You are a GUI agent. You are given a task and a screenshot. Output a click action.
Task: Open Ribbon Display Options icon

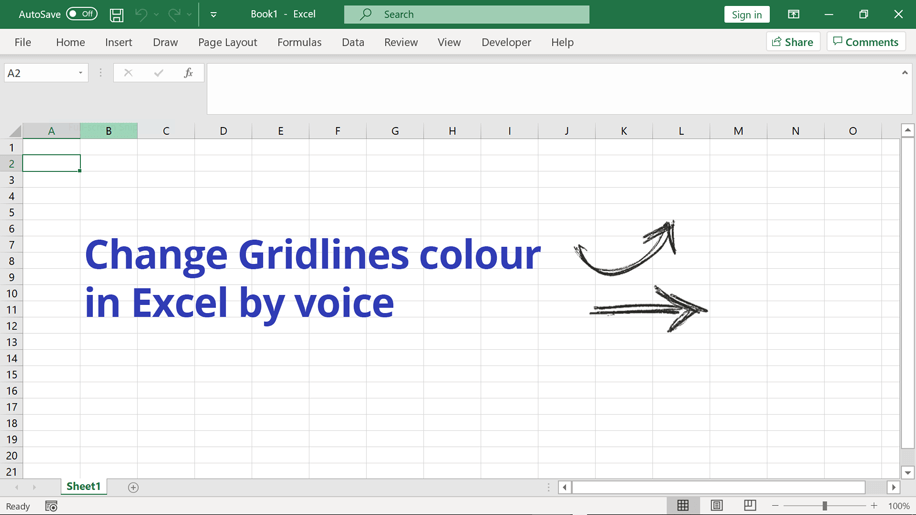point(793,15)
